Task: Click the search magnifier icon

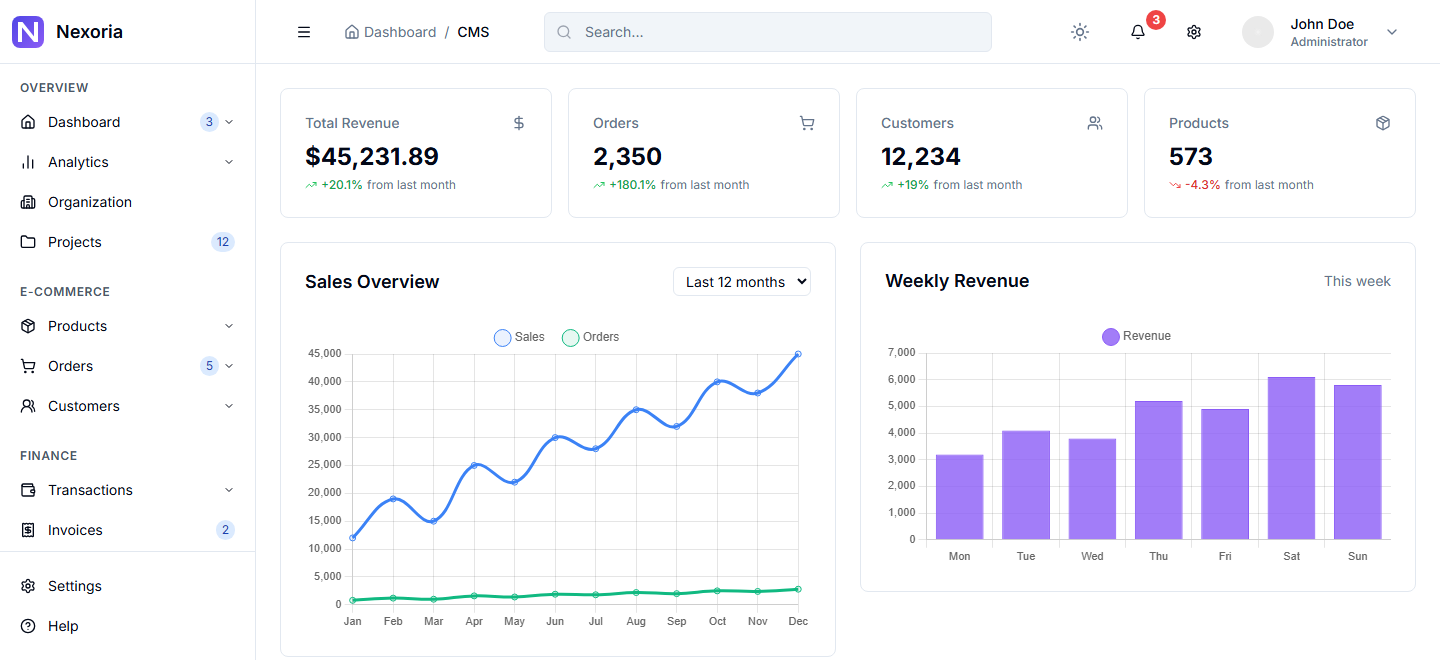Action: [x=564, y=32]
